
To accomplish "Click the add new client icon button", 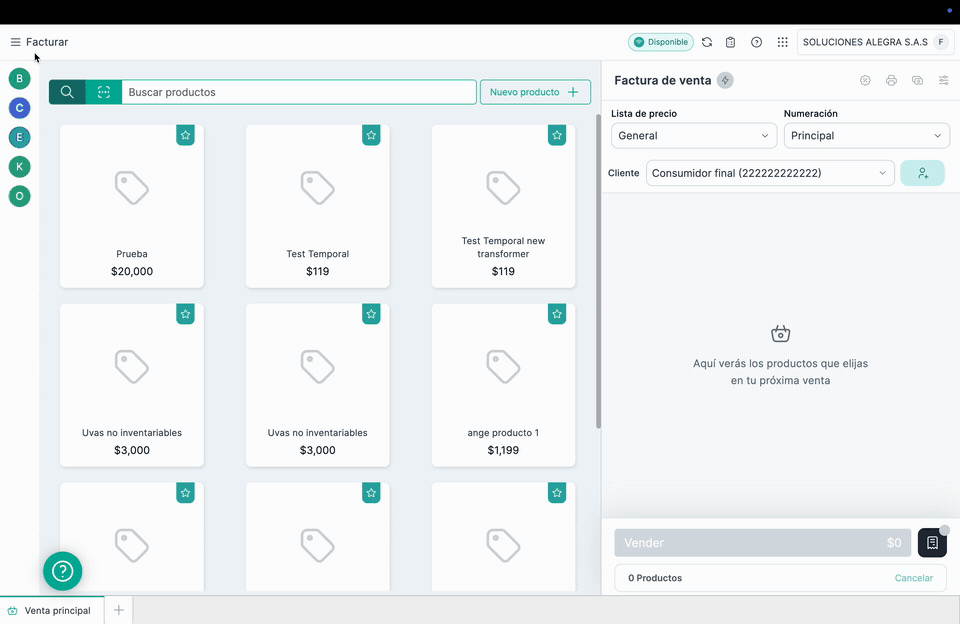I will pos(922,173).
